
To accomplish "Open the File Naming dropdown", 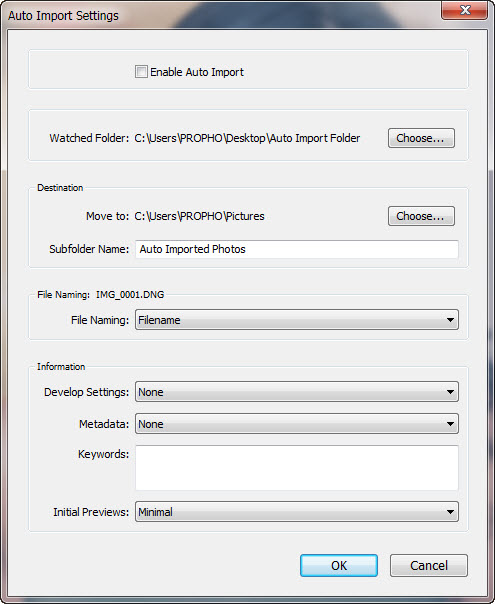I will 297,320.
